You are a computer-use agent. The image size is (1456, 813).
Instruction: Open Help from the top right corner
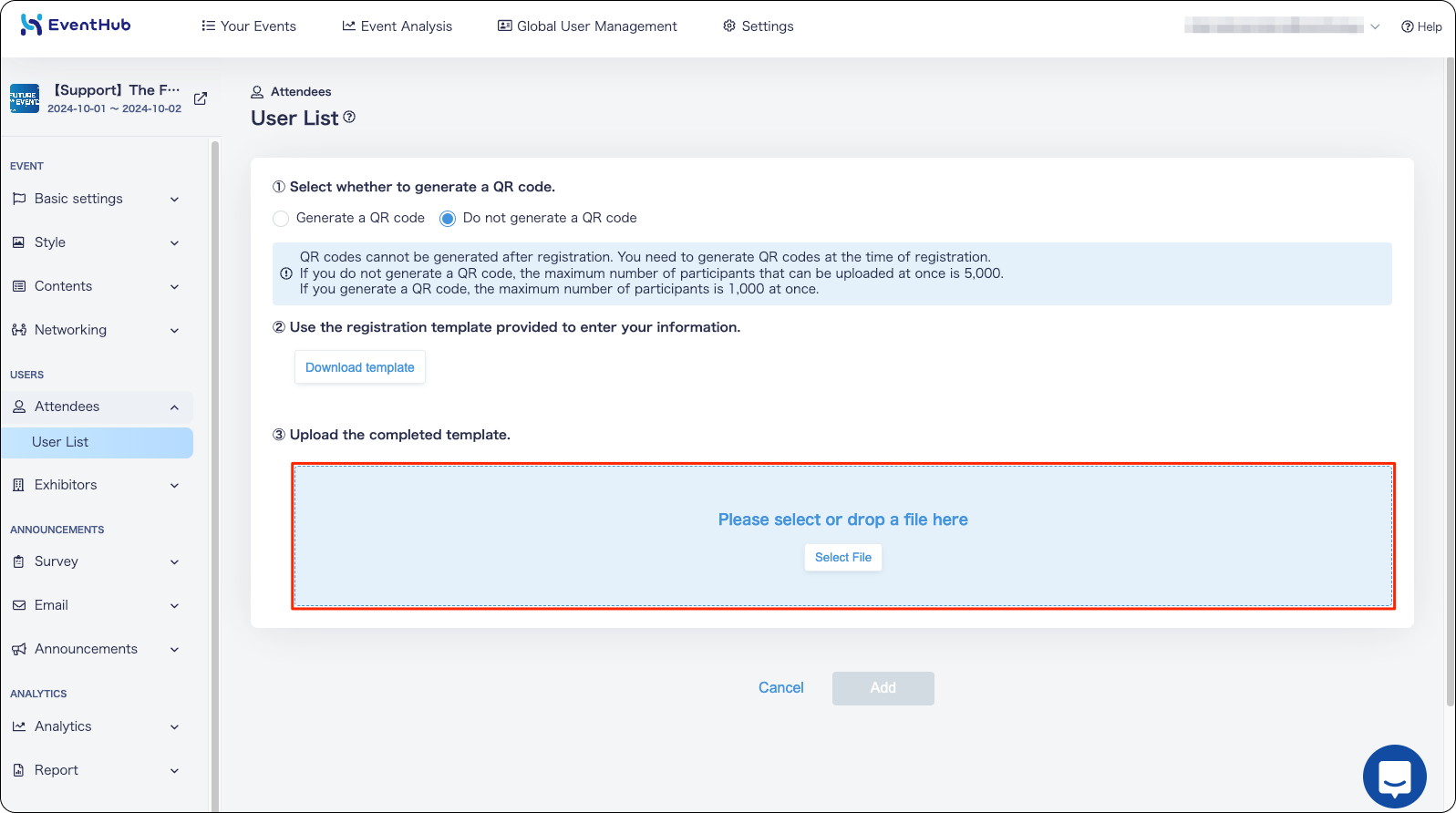pos(1421,26)
